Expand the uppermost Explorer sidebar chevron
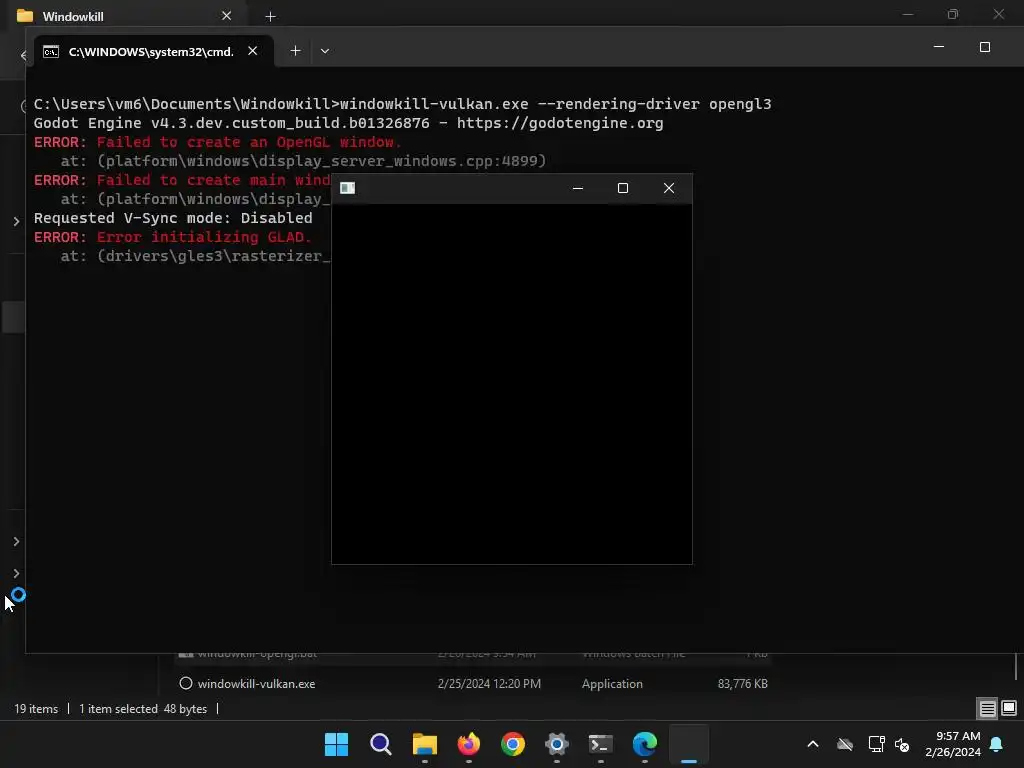Screen dimensions: 1024x768 [x=16, y=221]
